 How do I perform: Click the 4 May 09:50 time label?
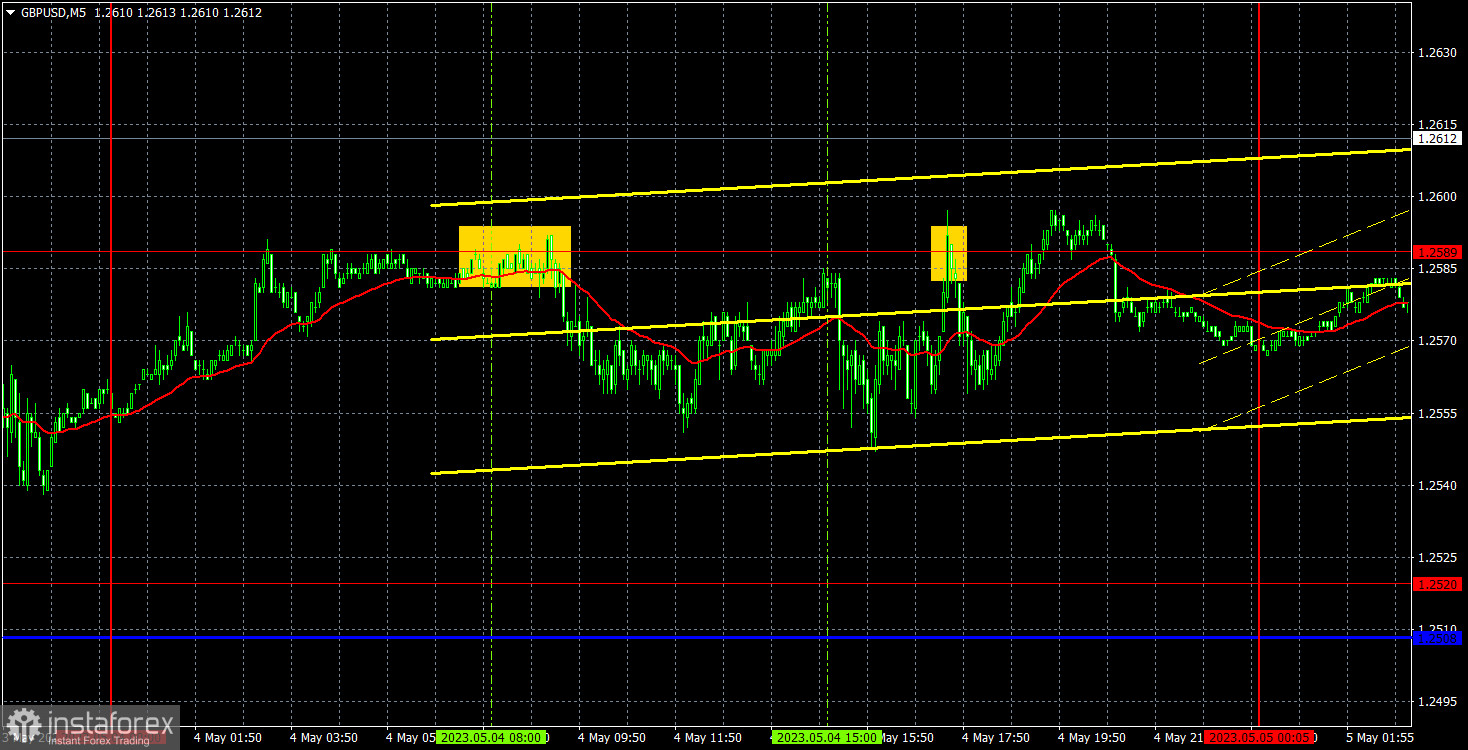coord(613,738)
